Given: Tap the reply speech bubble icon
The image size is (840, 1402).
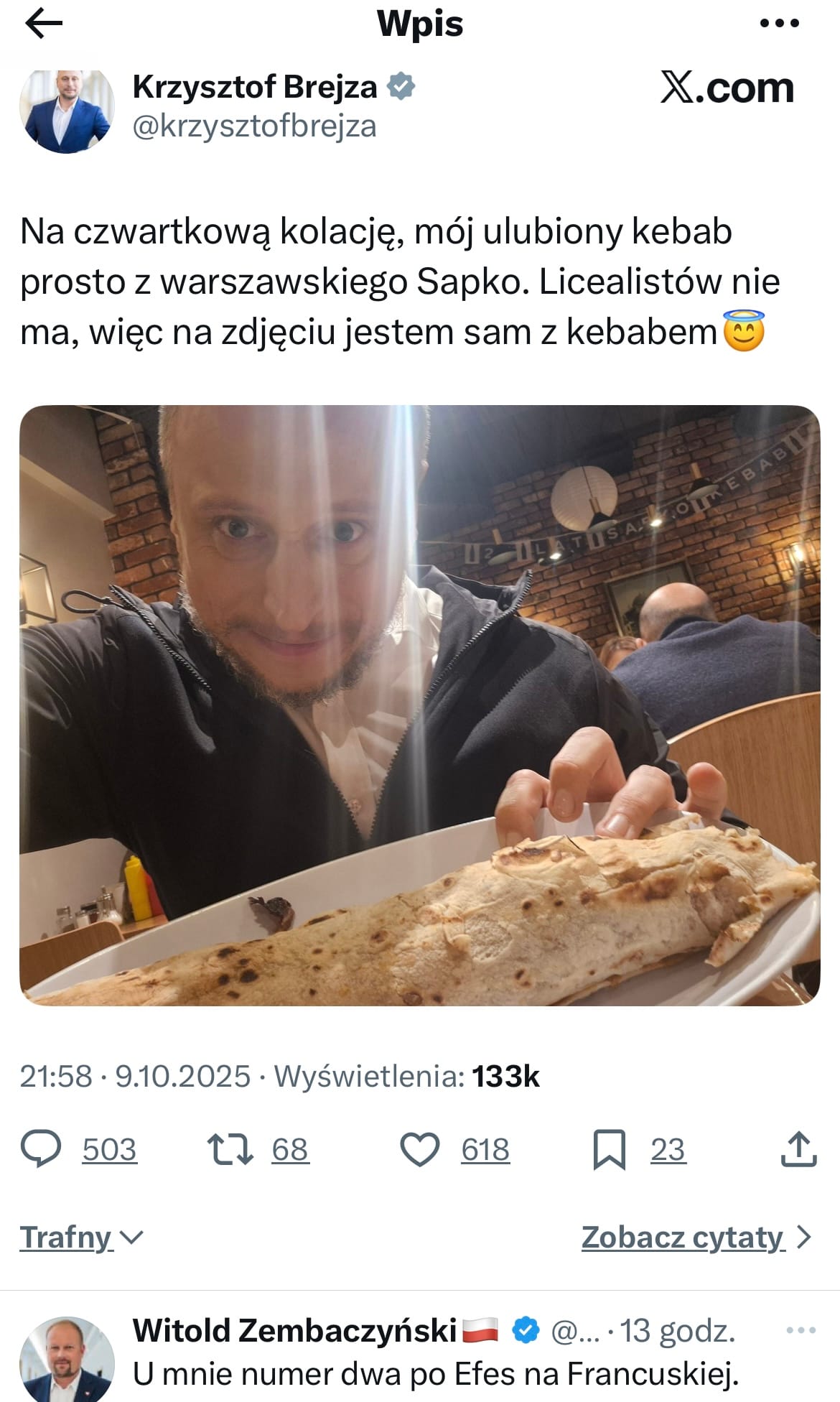Looking at the screenshot, I should [41, 1150].
